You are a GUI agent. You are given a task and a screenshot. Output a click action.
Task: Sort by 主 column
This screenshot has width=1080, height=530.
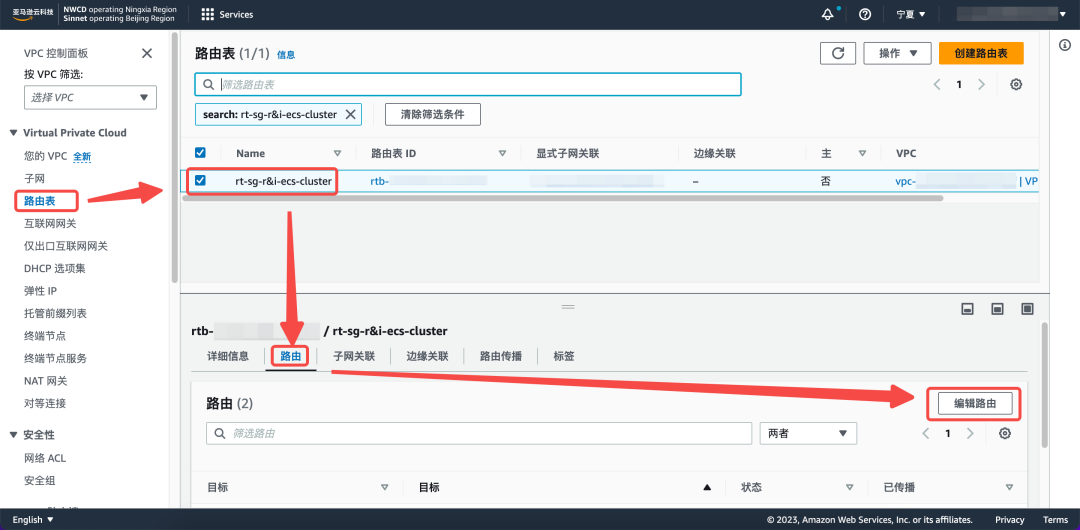862,153
